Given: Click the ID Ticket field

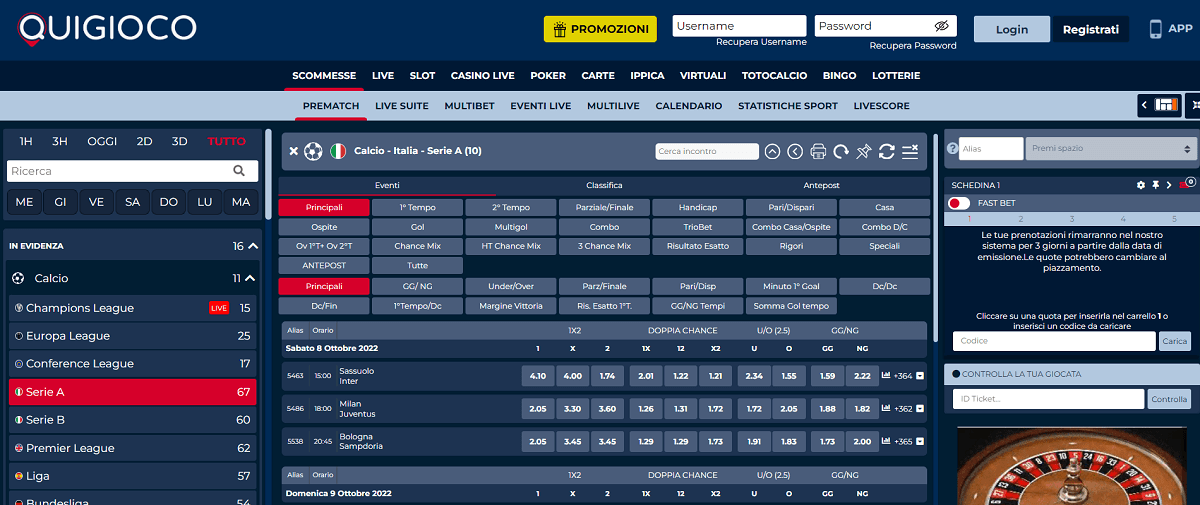Looking at the screenshot, I should coord(1048,399).
